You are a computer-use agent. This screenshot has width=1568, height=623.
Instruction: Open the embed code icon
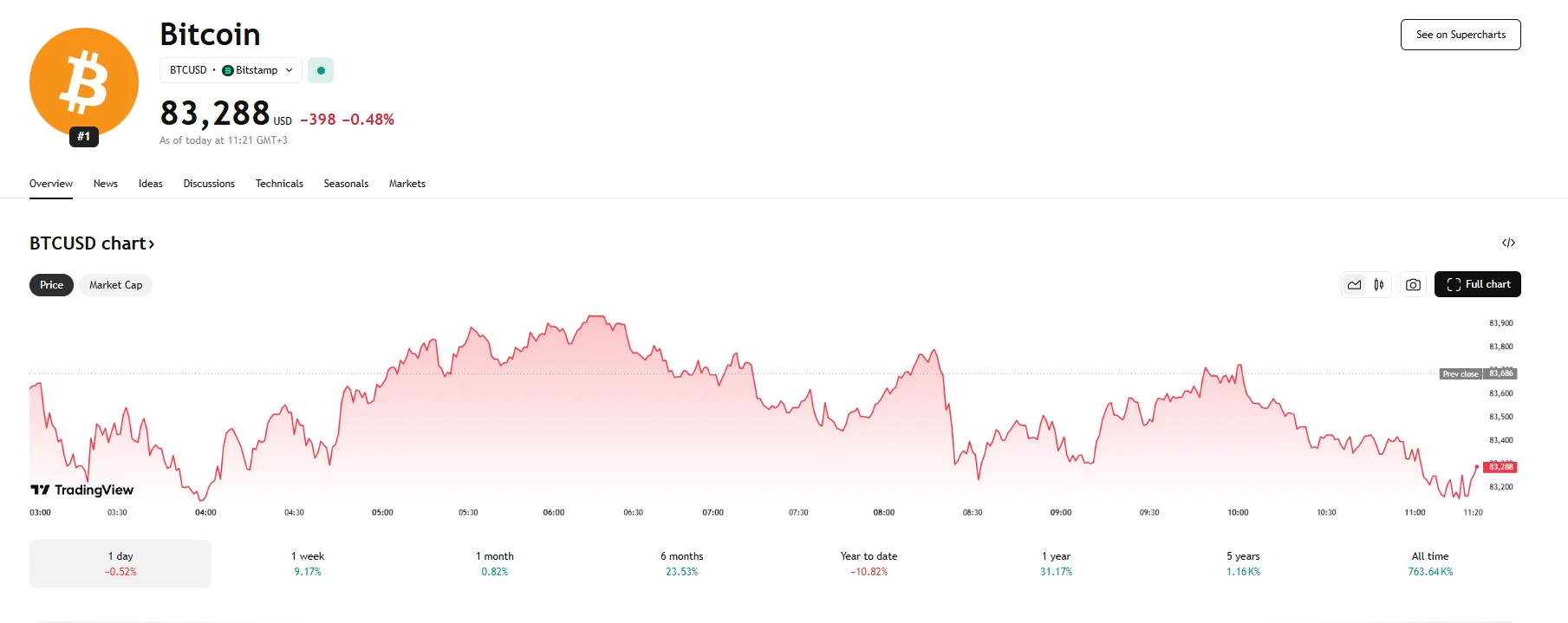click(1508, 243)
